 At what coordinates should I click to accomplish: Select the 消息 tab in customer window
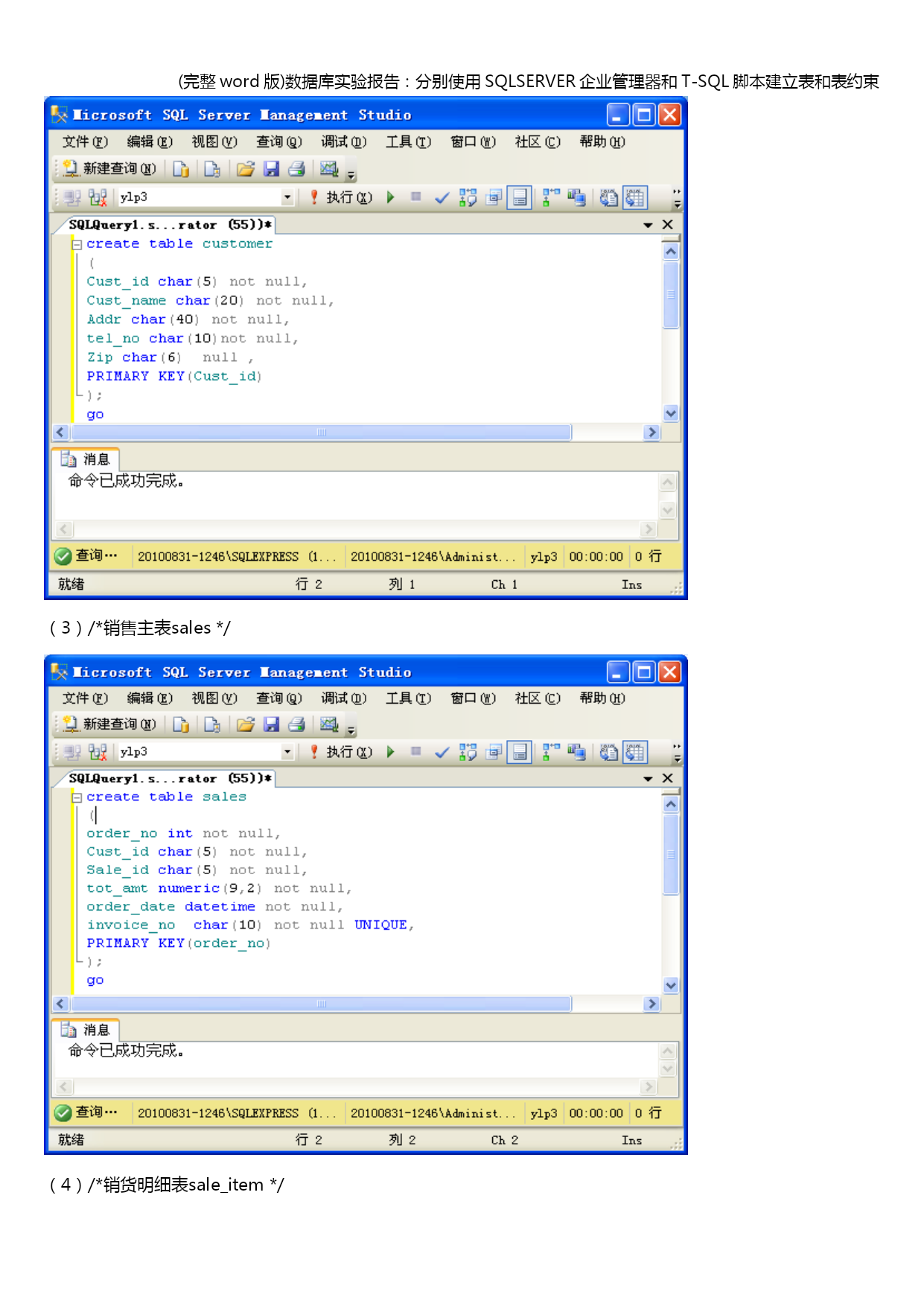click(86, 459)
